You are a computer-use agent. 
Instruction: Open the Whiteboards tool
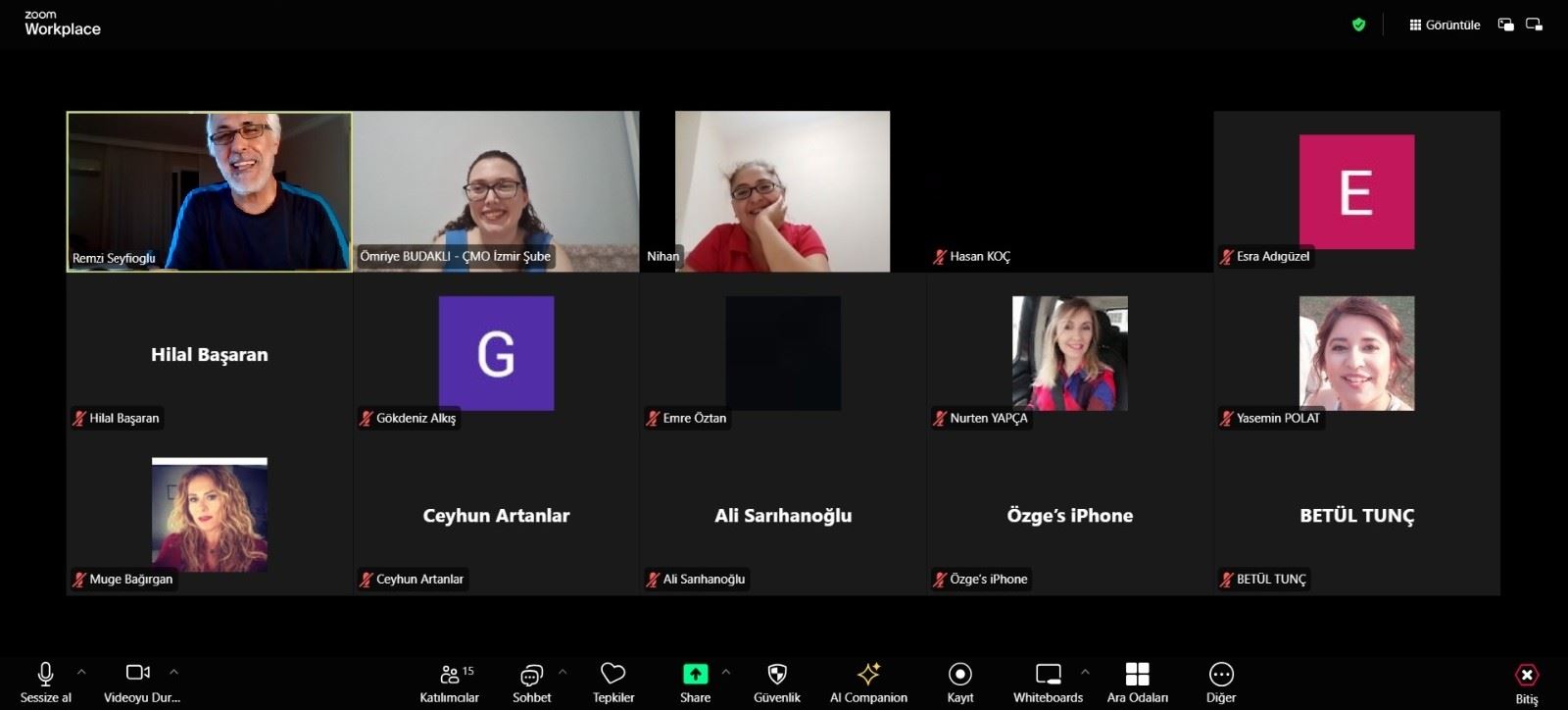[x=1048, y=674]
